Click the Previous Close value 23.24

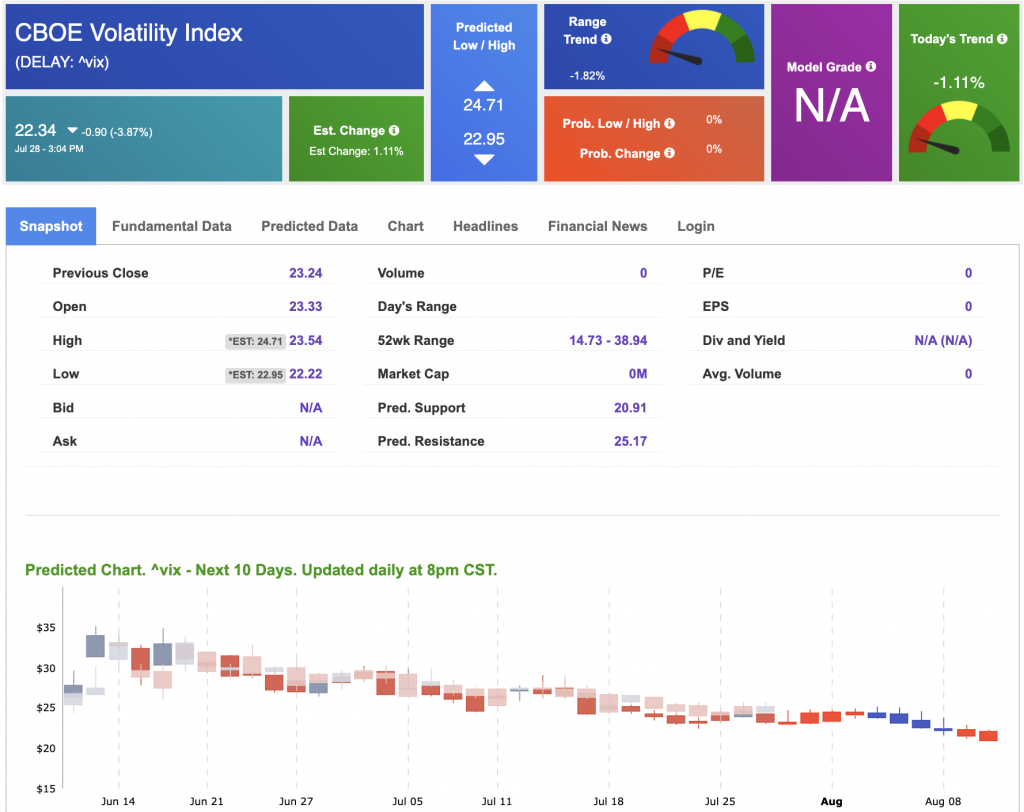point(306,273)
